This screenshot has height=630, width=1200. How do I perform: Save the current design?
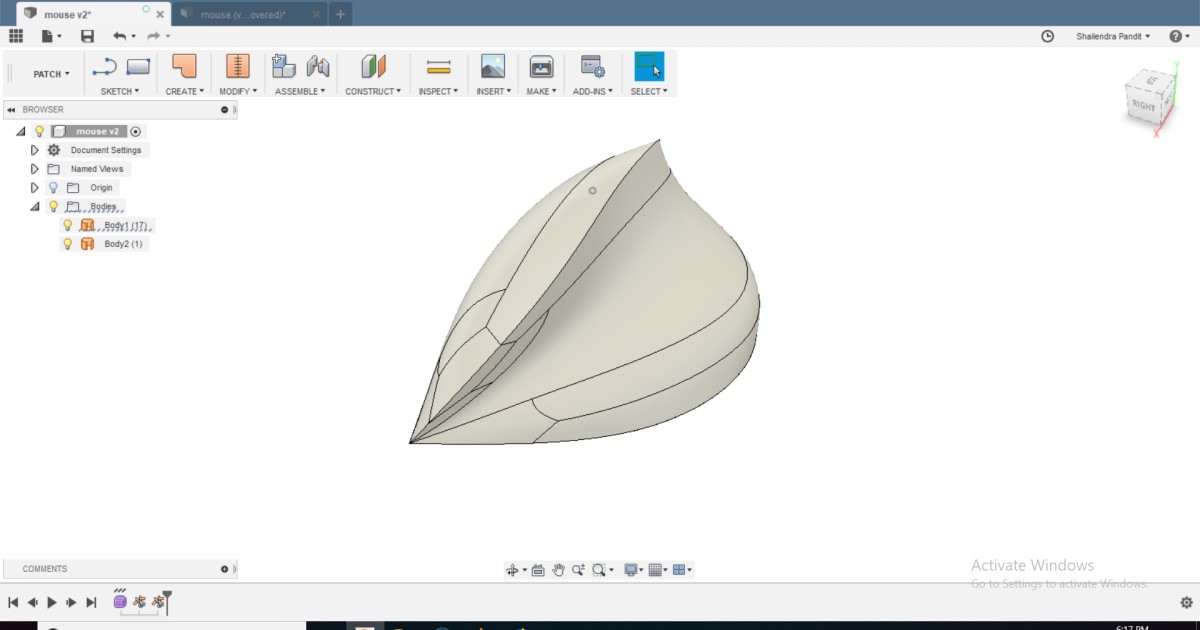pos(88,35)
